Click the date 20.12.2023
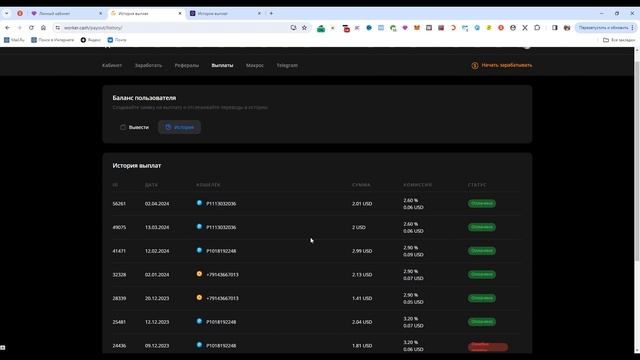 157,298
